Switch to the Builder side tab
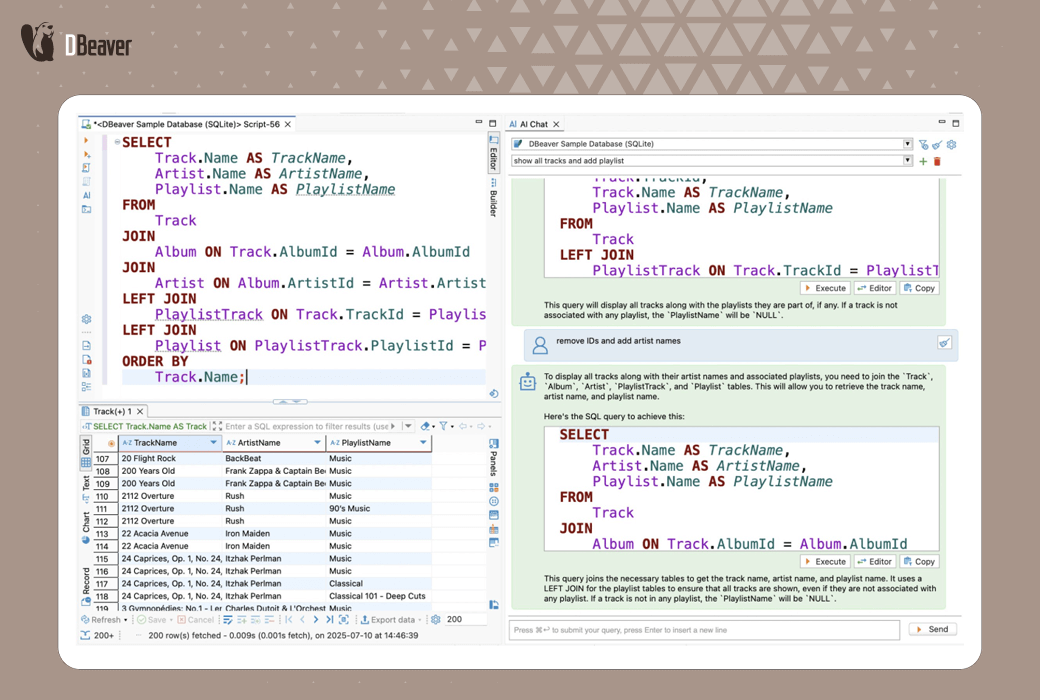1040x700 pixels. pos(493,198)
